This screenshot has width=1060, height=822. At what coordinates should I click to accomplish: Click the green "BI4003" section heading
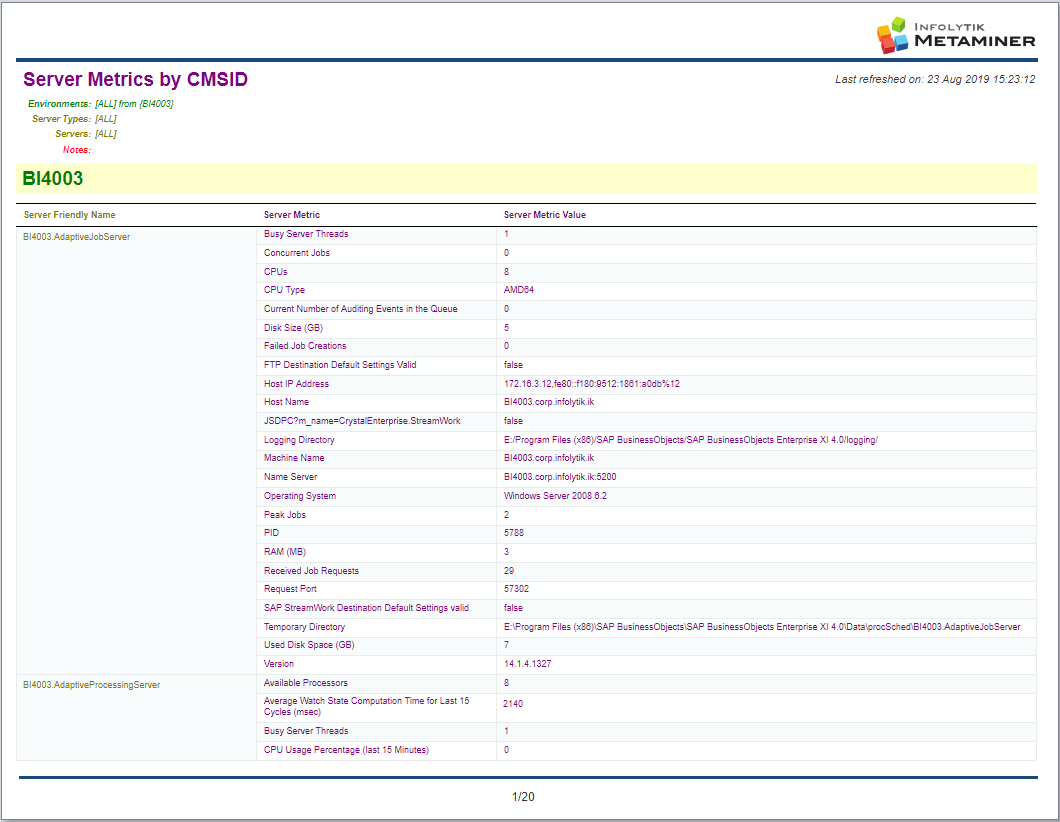point(53,178)
